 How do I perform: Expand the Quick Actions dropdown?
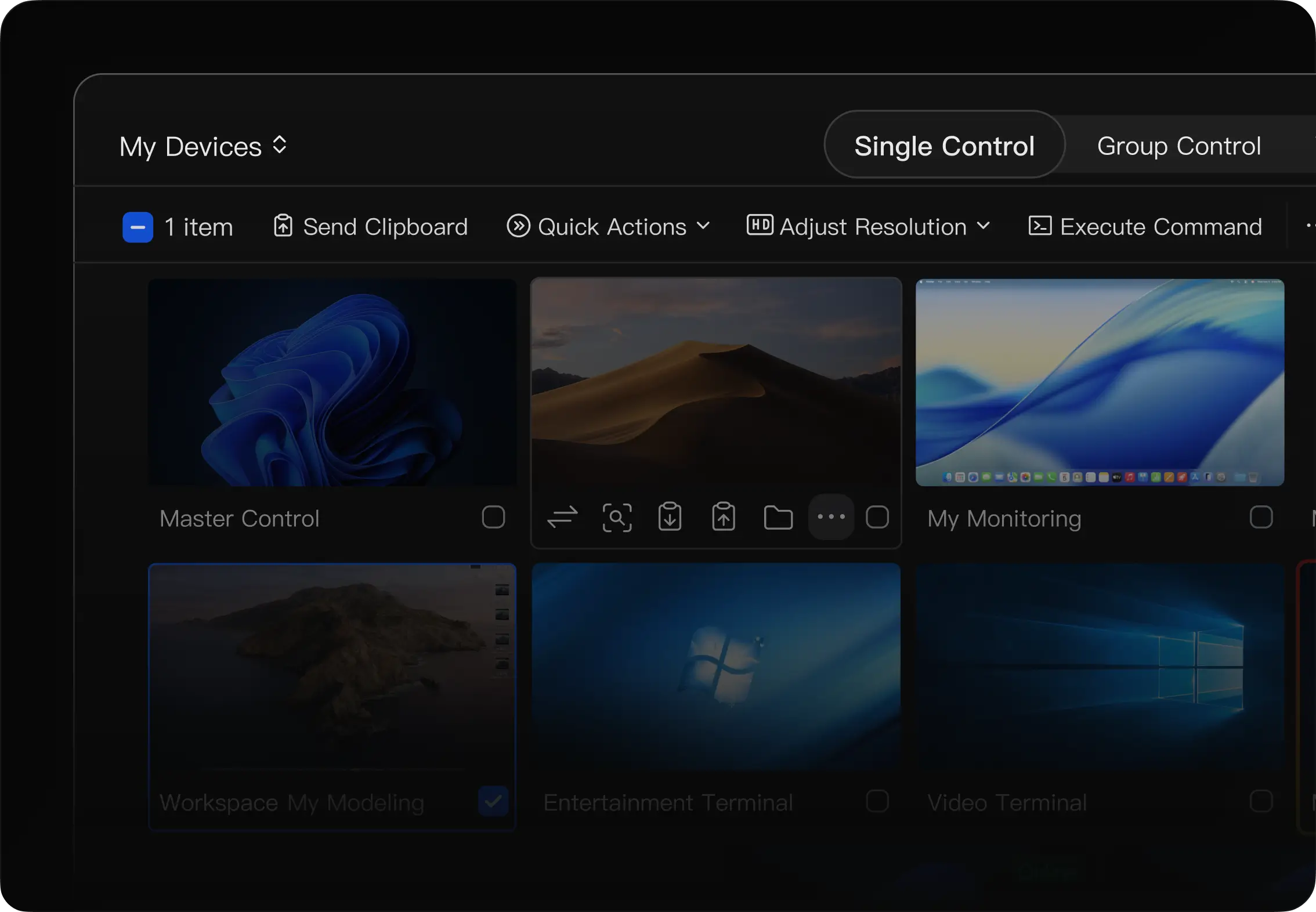pos(608,227)
